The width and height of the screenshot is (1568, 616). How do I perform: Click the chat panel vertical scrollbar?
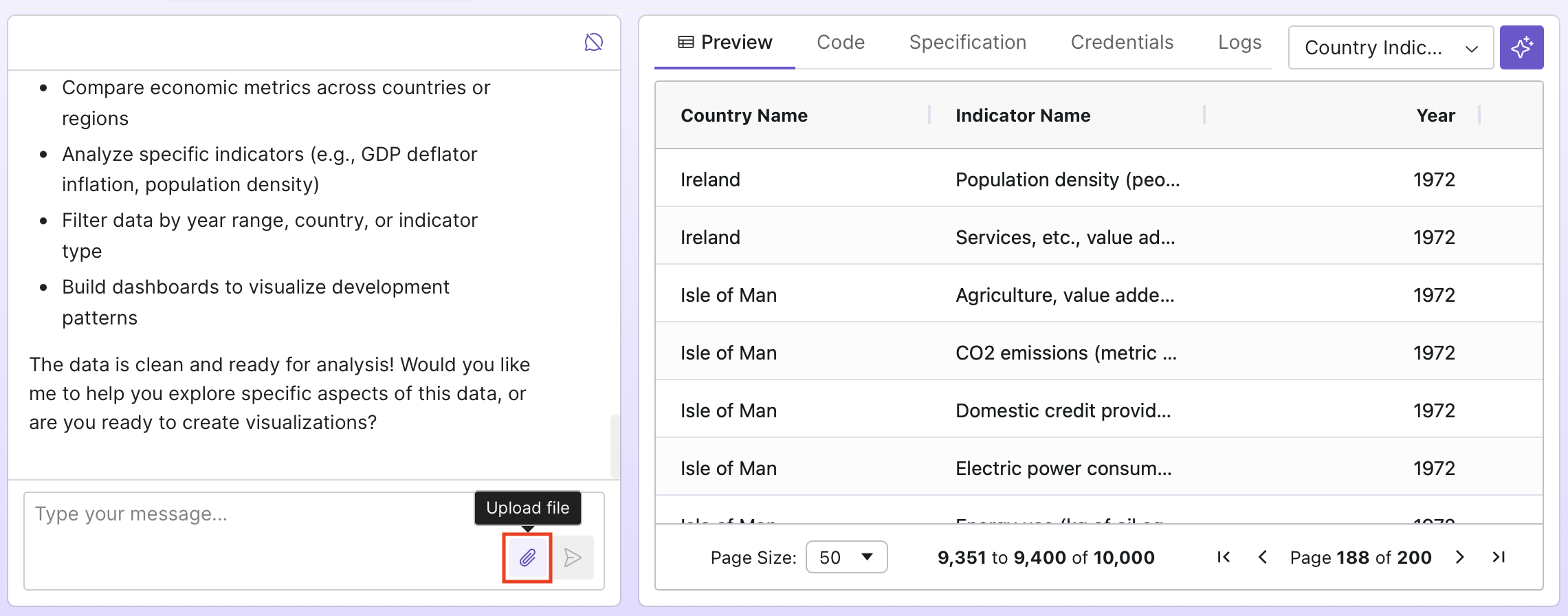tap(615, 445)
